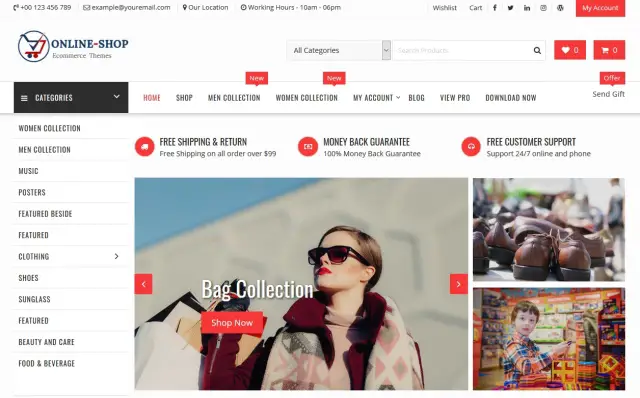Click the My Account red button

tap(600, 8)
